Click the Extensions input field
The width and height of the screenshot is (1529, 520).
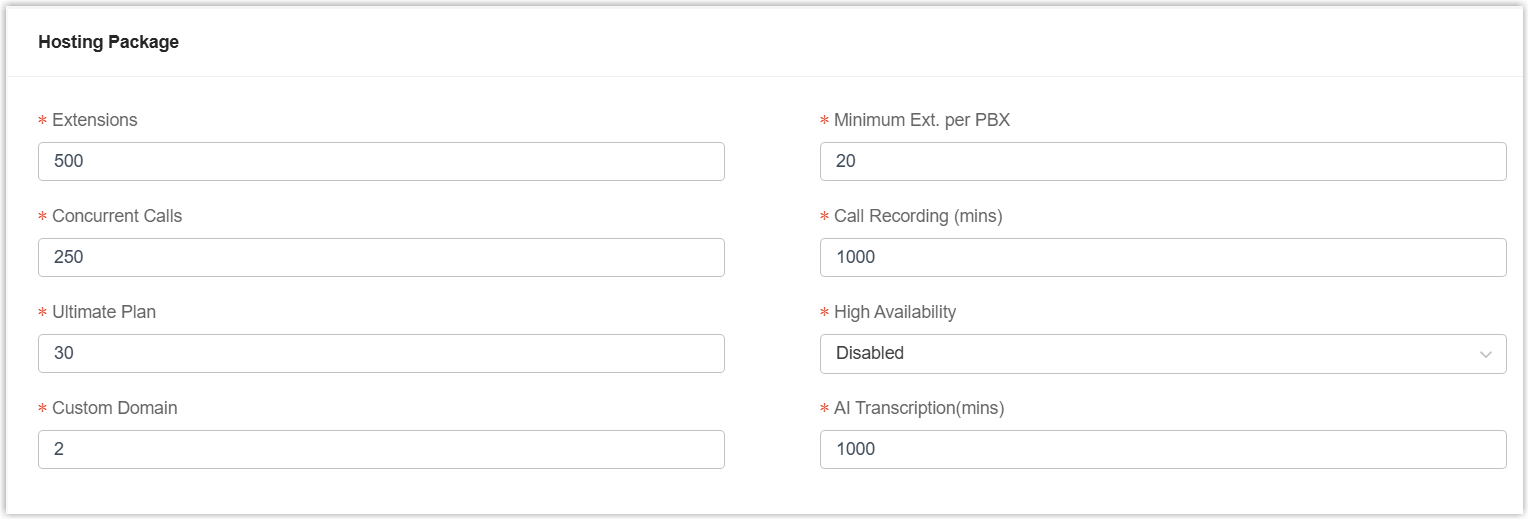pos(381,161)
